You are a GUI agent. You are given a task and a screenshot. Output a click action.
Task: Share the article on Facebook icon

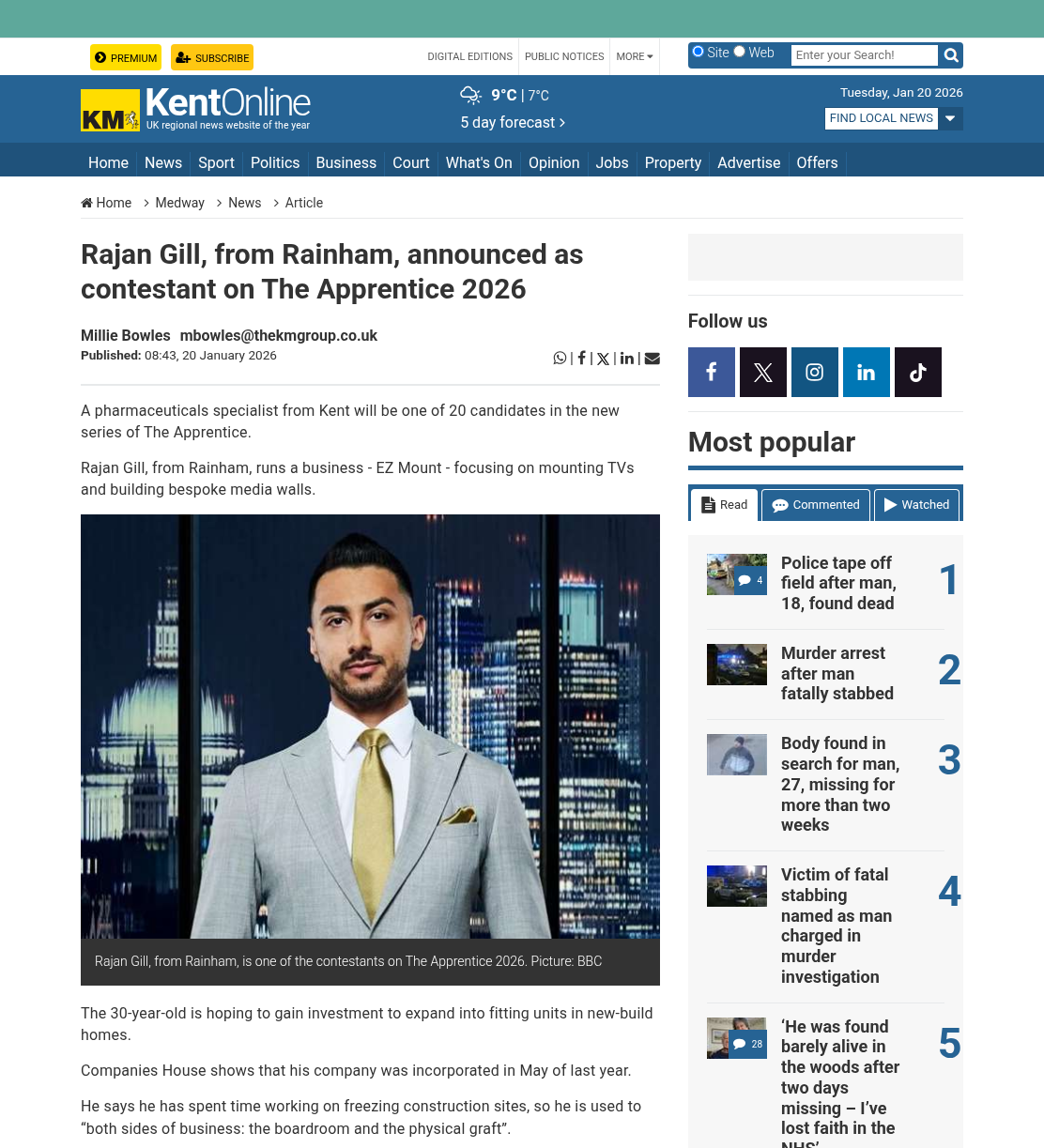point(581,358)
